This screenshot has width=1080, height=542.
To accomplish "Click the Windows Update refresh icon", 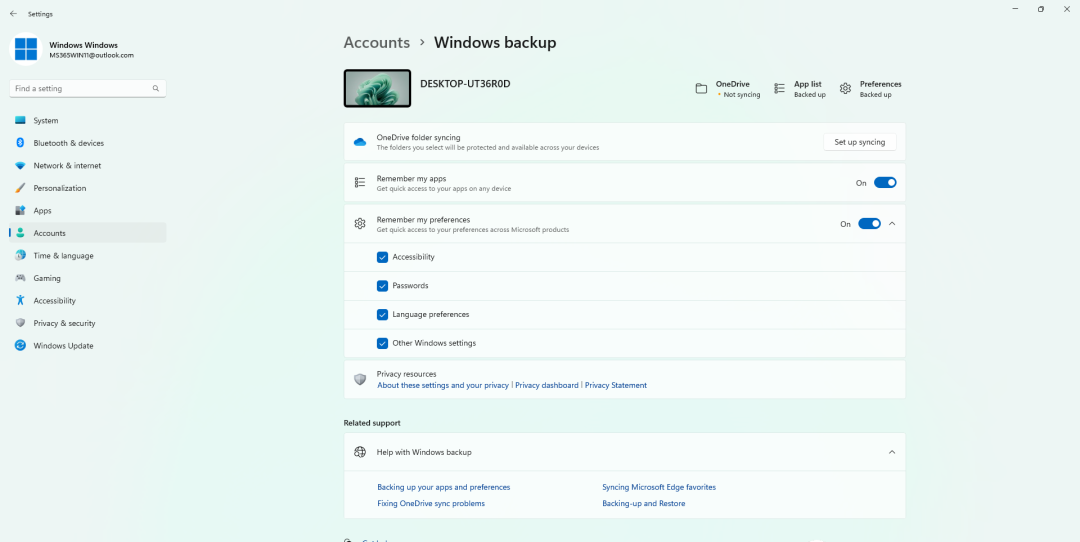I will click(20, 346).
